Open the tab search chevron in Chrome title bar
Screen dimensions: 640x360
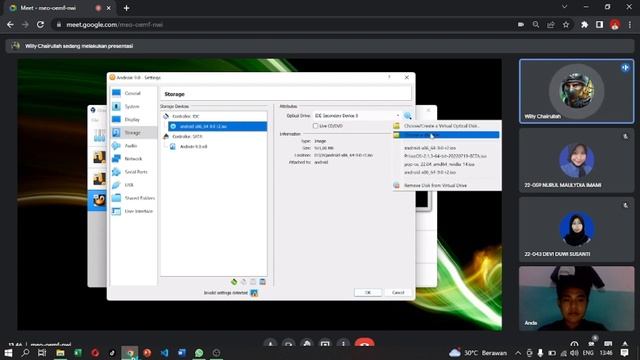tap(564, 7)
